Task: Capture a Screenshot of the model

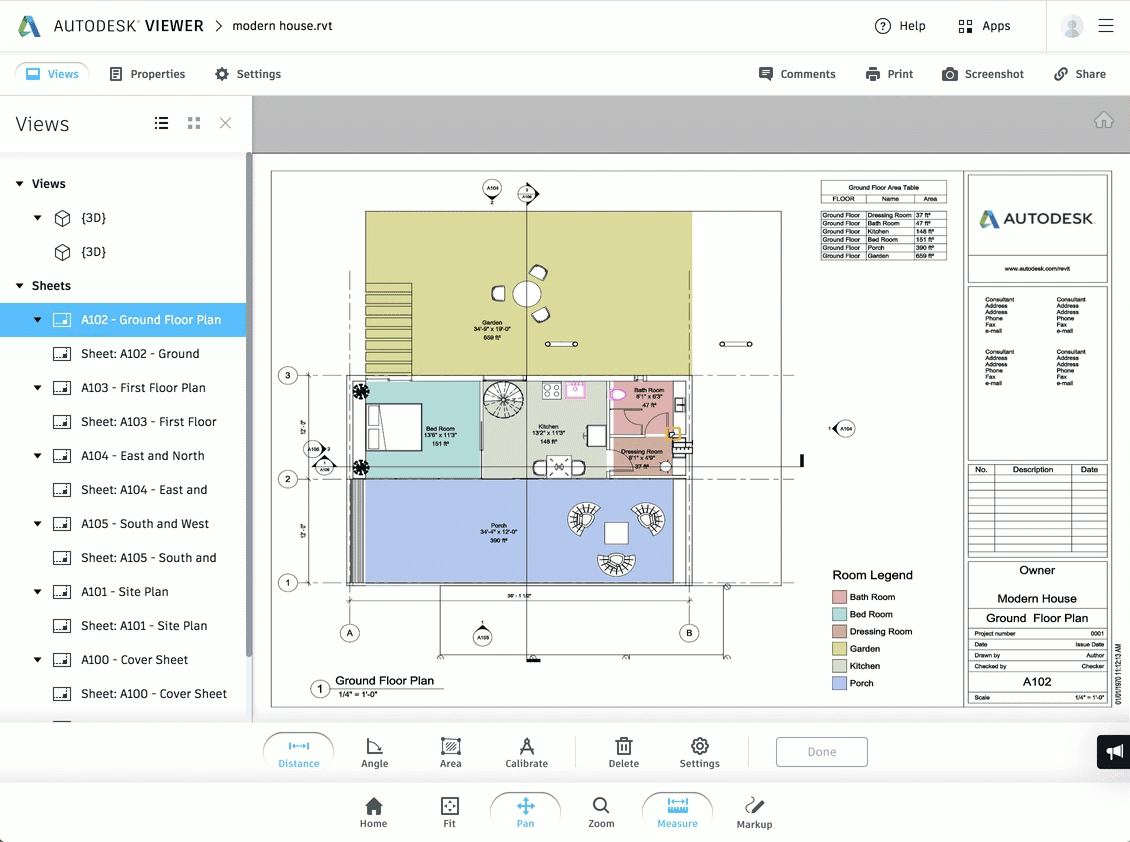Action: pyautogui.click(x=983, y=74)
